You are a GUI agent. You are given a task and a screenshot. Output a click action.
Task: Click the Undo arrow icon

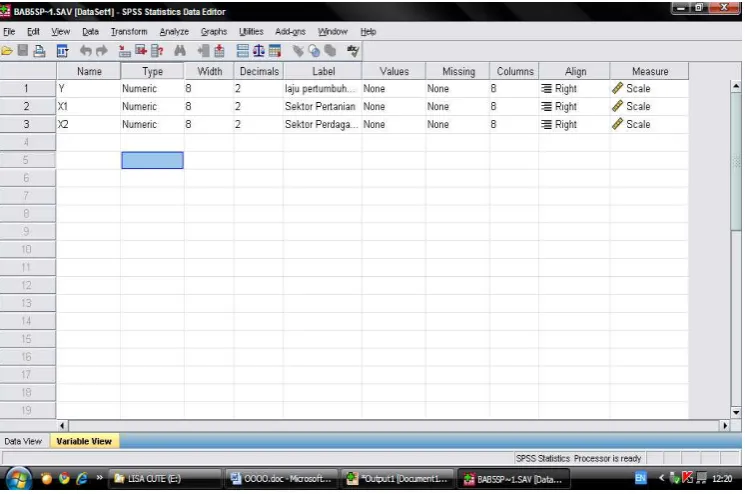pos(86,51)
